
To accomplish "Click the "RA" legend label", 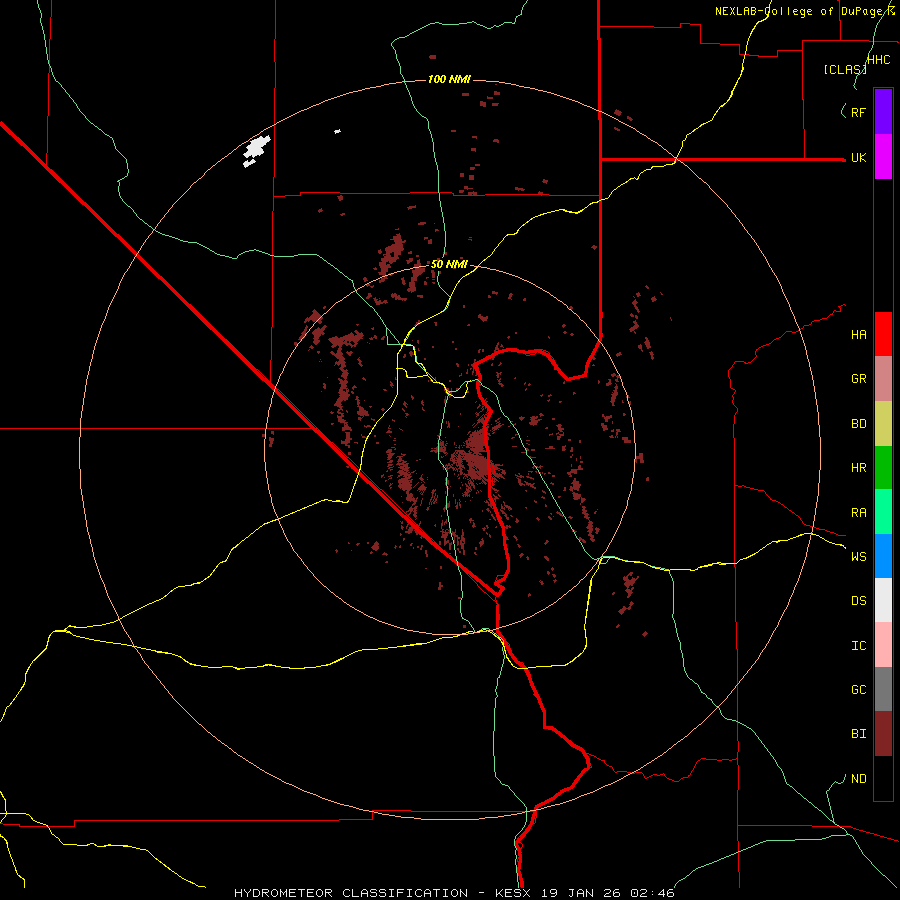I will 858,513.
